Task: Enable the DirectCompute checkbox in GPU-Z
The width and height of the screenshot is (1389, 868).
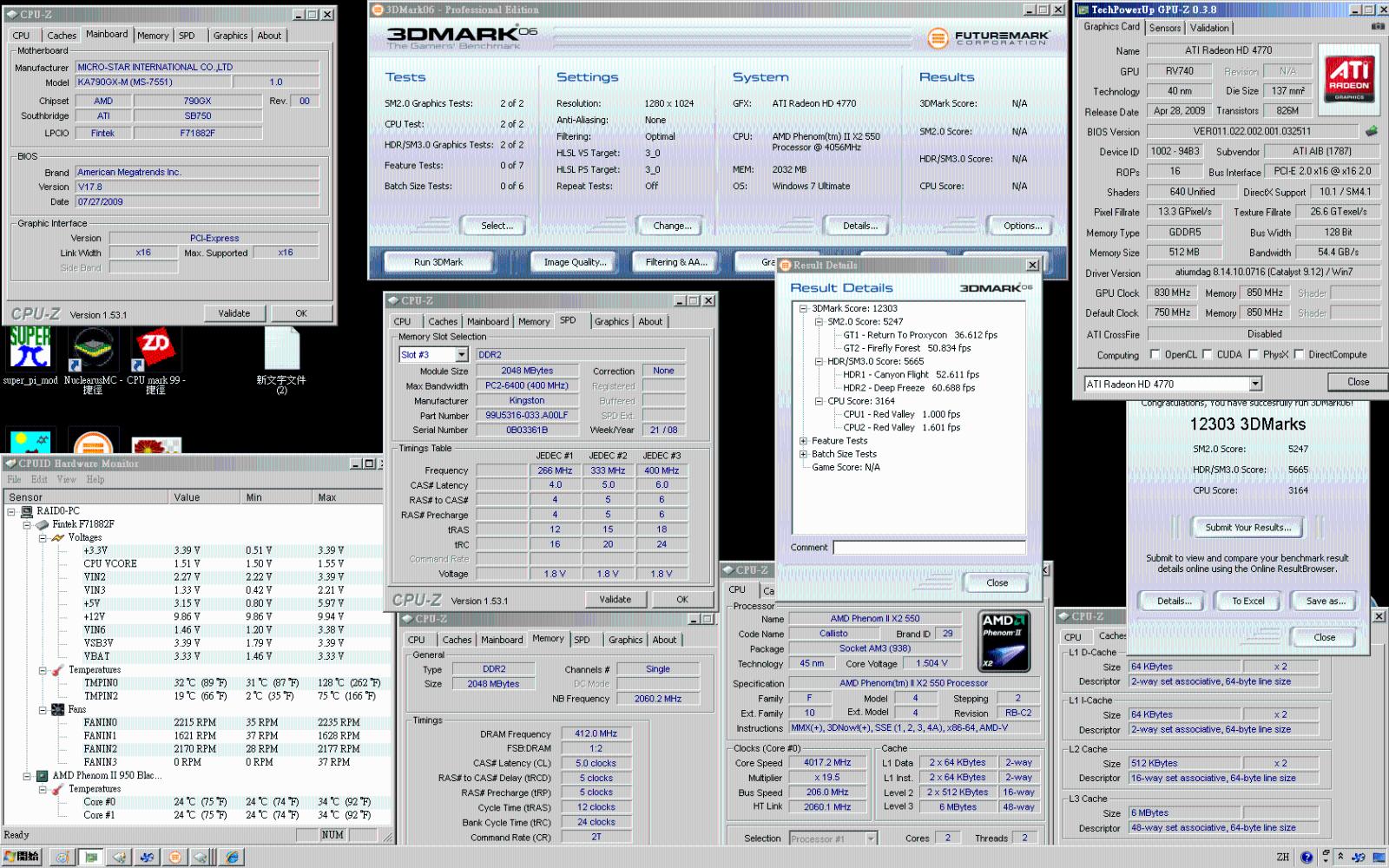Action: (x=1299, y=354)
